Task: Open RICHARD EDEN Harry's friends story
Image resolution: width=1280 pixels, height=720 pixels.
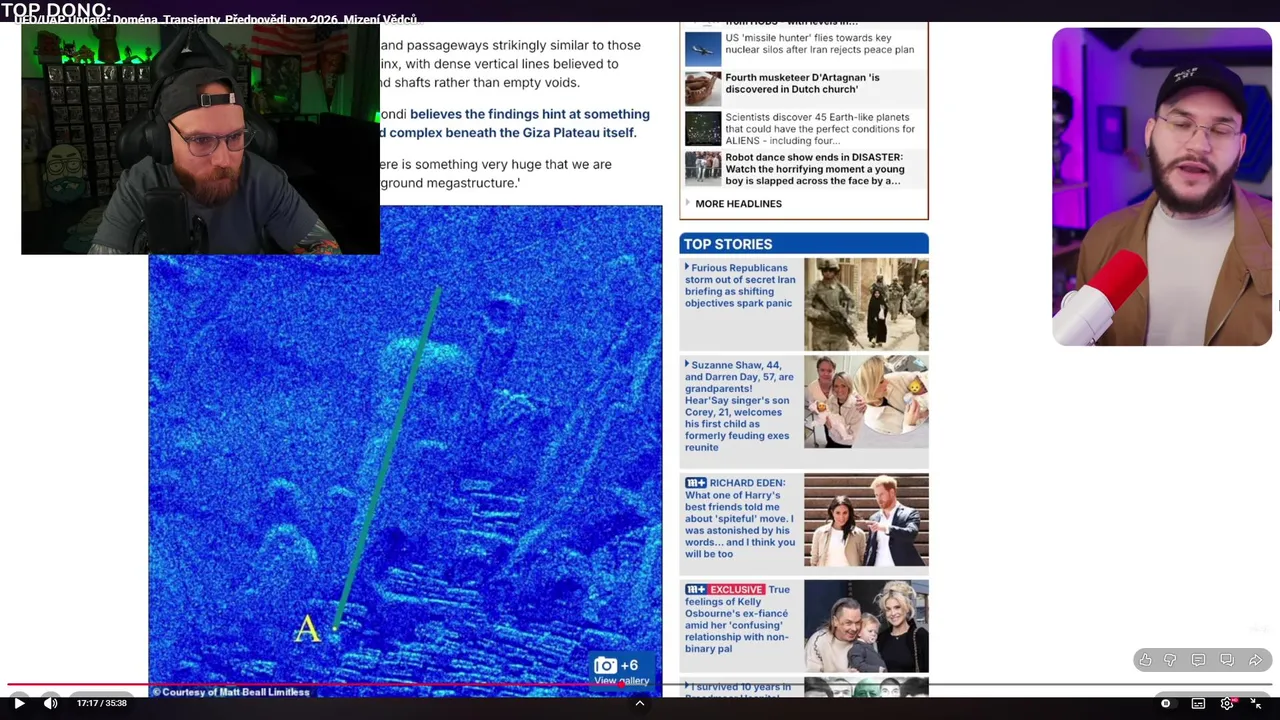Action: click(740, 518)
